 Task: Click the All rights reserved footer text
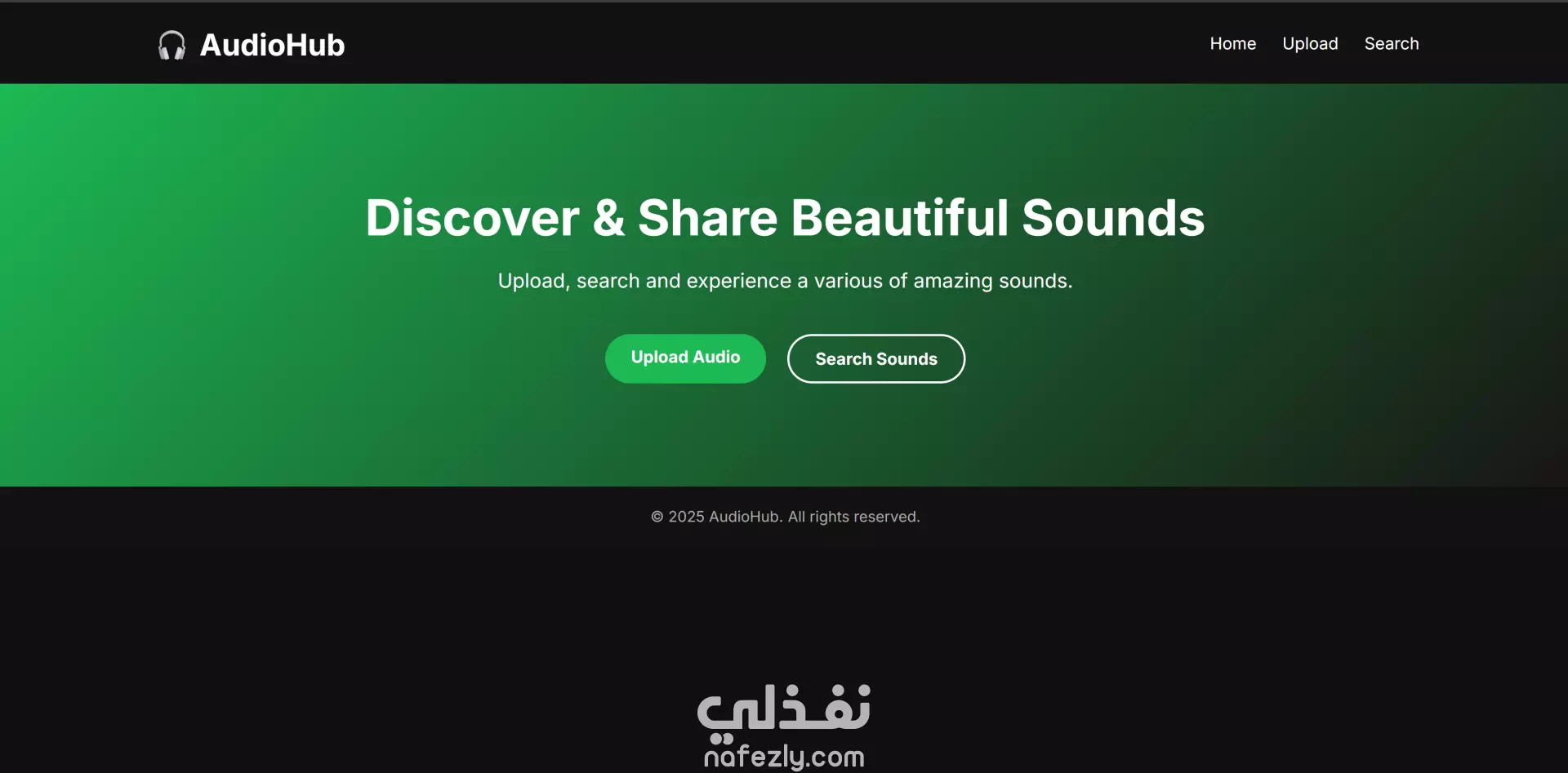853,517
